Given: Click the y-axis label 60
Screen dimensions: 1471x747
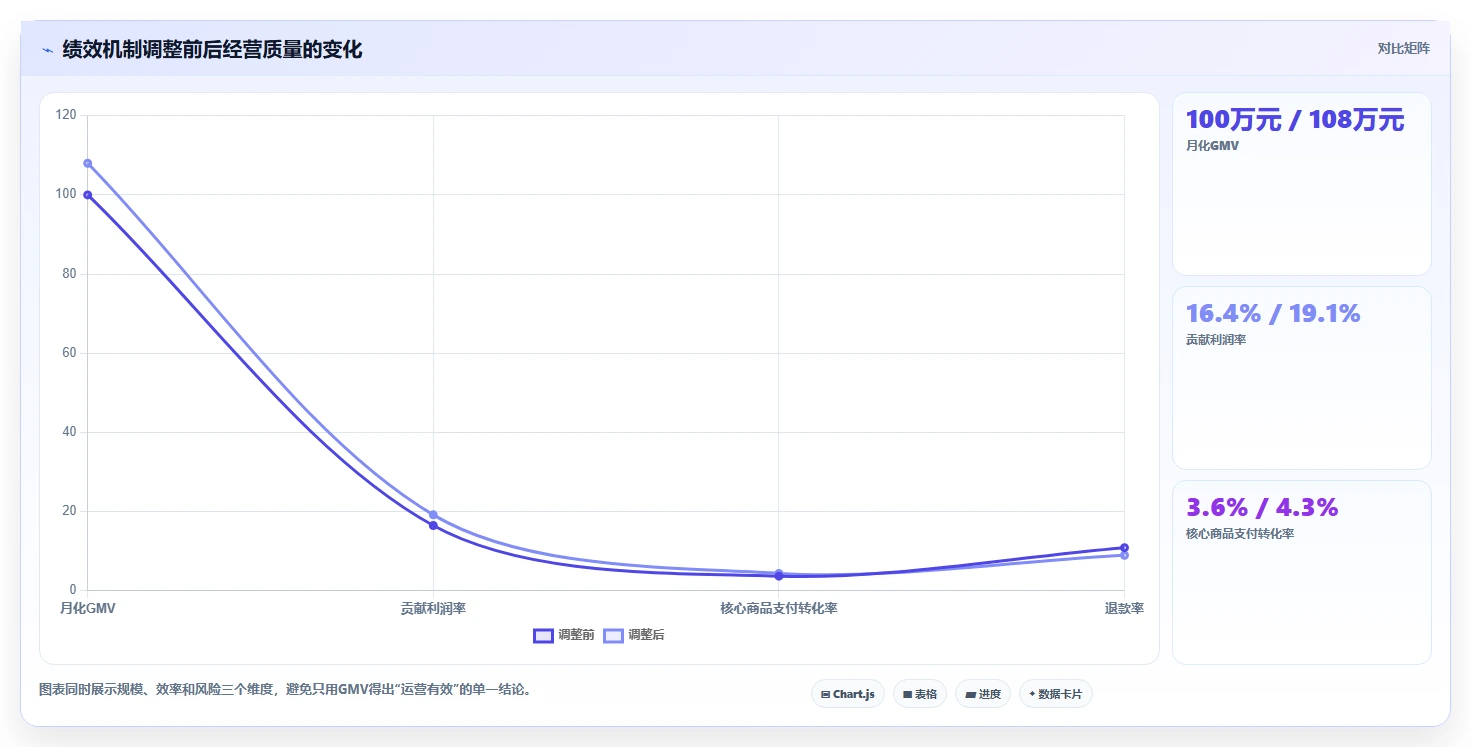Looking at the screenshot, I should coord(69,353).
